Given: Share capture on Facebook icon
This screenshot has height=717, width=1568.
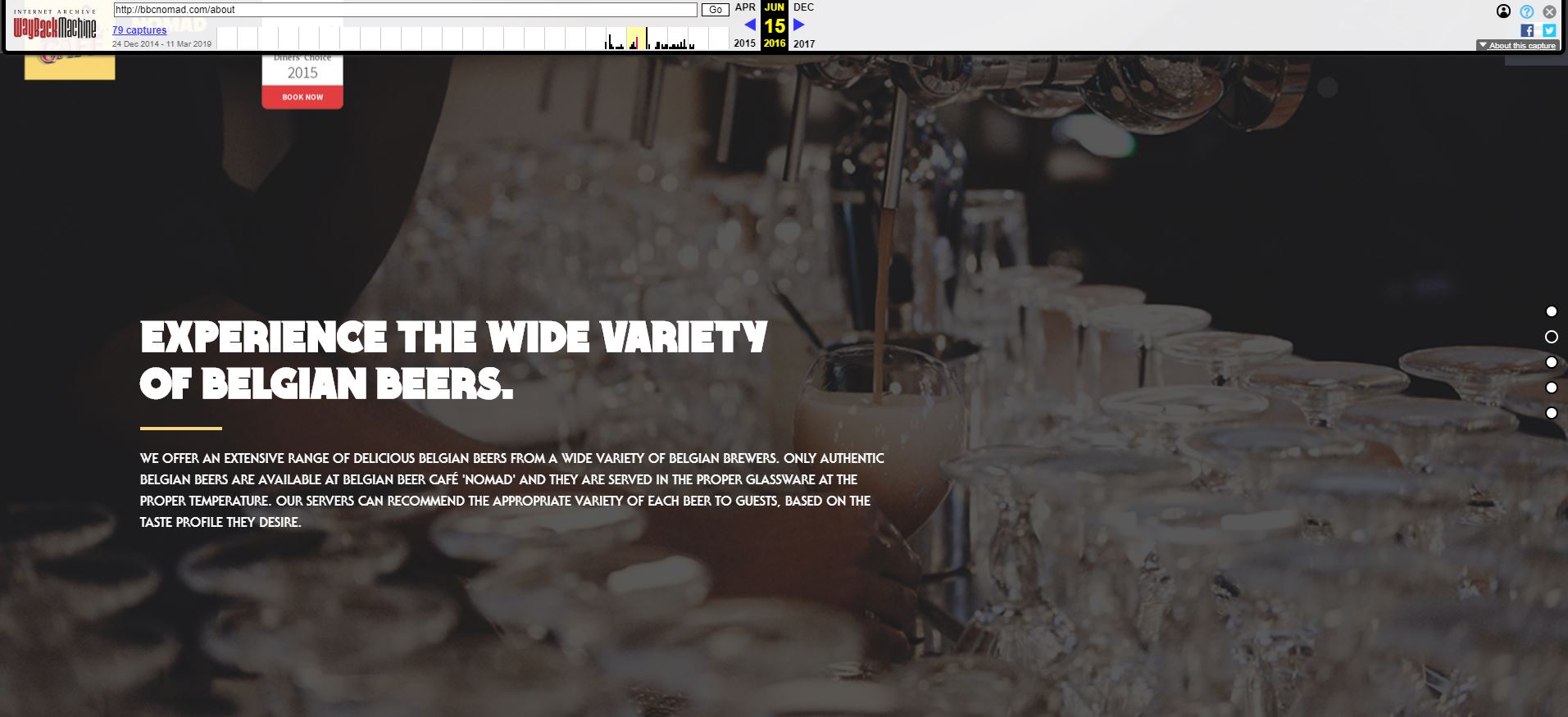Looking at the screenshot, I should tap(1527, 30).
